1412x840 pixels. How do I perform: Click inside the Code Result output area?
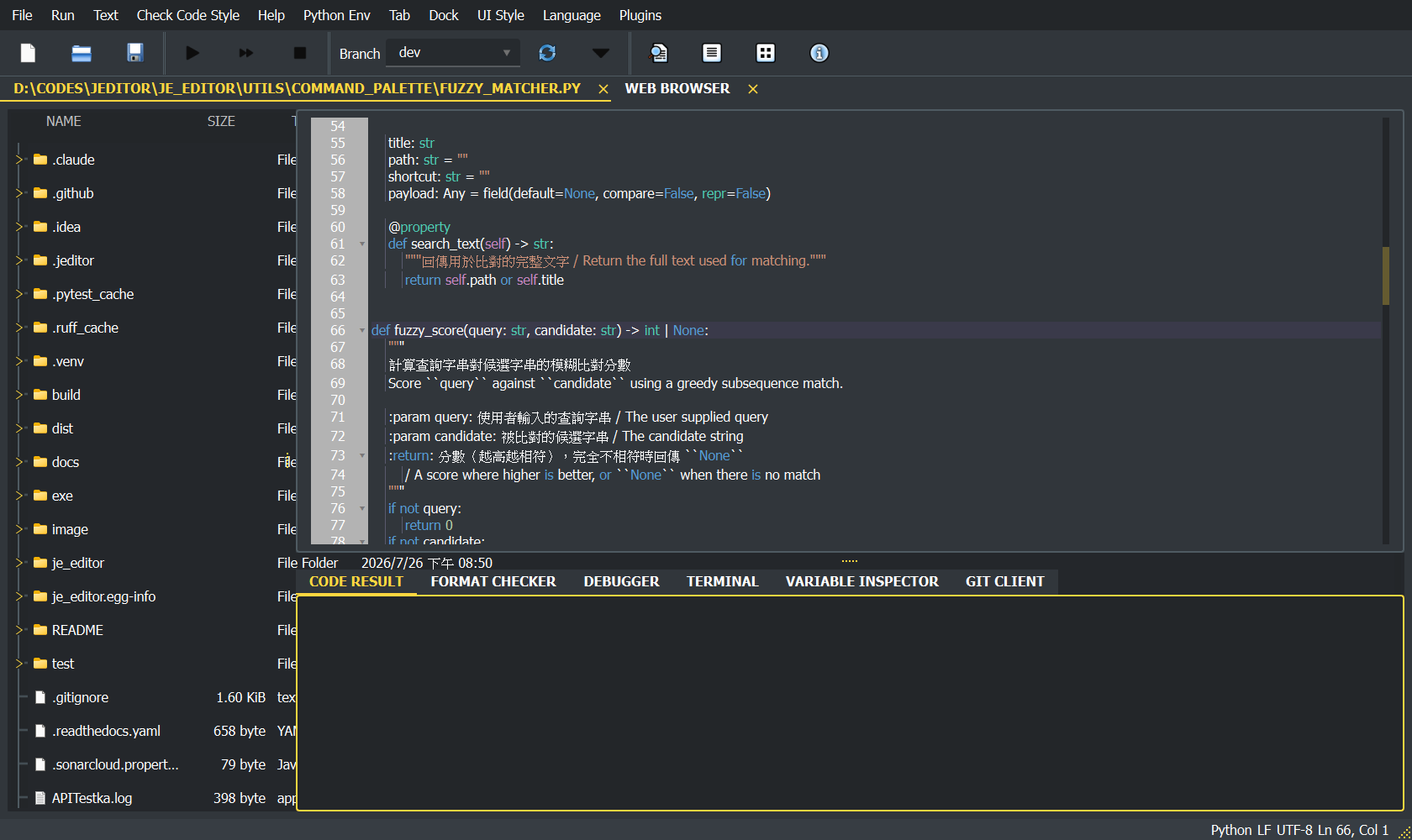point(850,703)
